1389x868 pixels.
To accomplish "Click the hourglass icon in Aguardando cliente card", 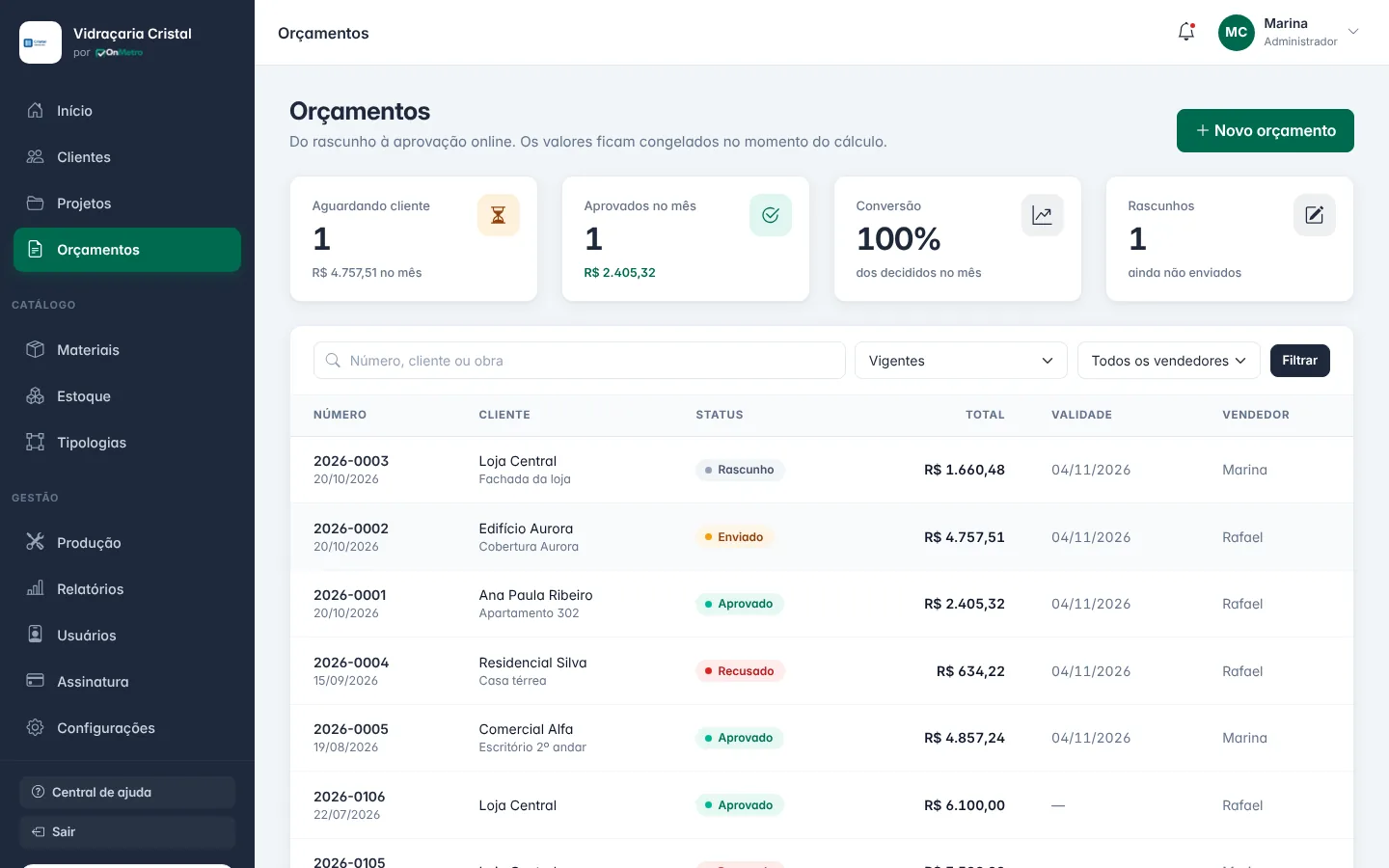I will [499, 215].
